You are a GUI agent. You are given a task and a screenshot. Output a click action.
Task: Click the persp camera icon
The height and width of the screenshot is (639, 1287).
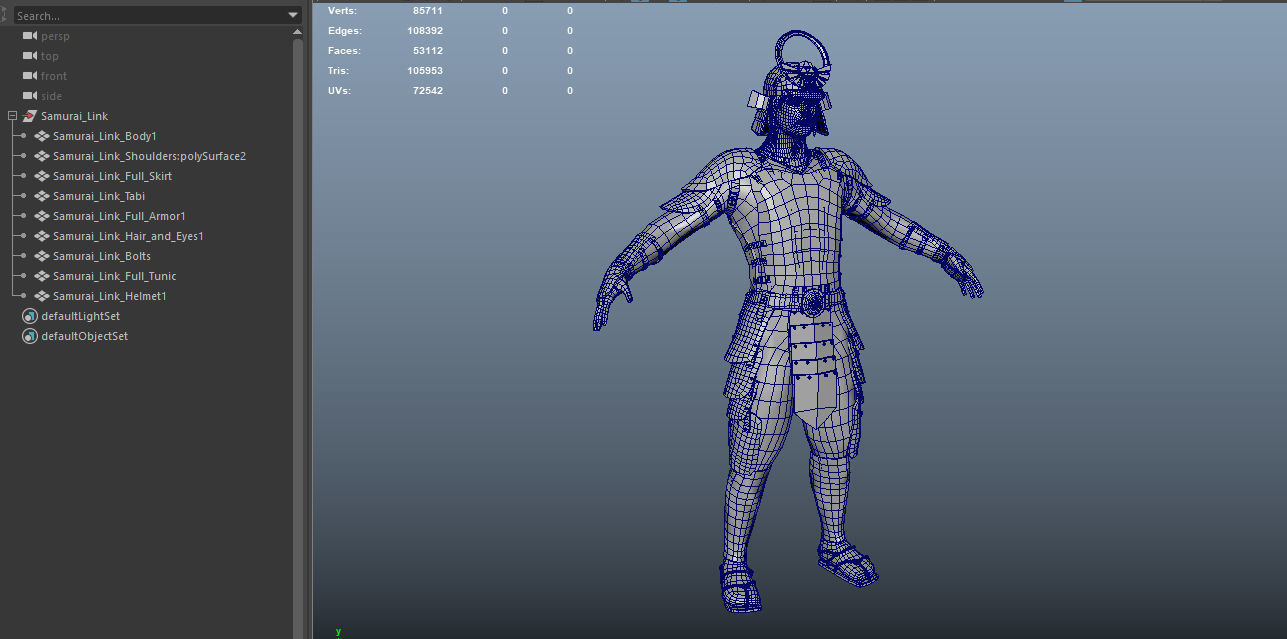click(x=29, y=36)
